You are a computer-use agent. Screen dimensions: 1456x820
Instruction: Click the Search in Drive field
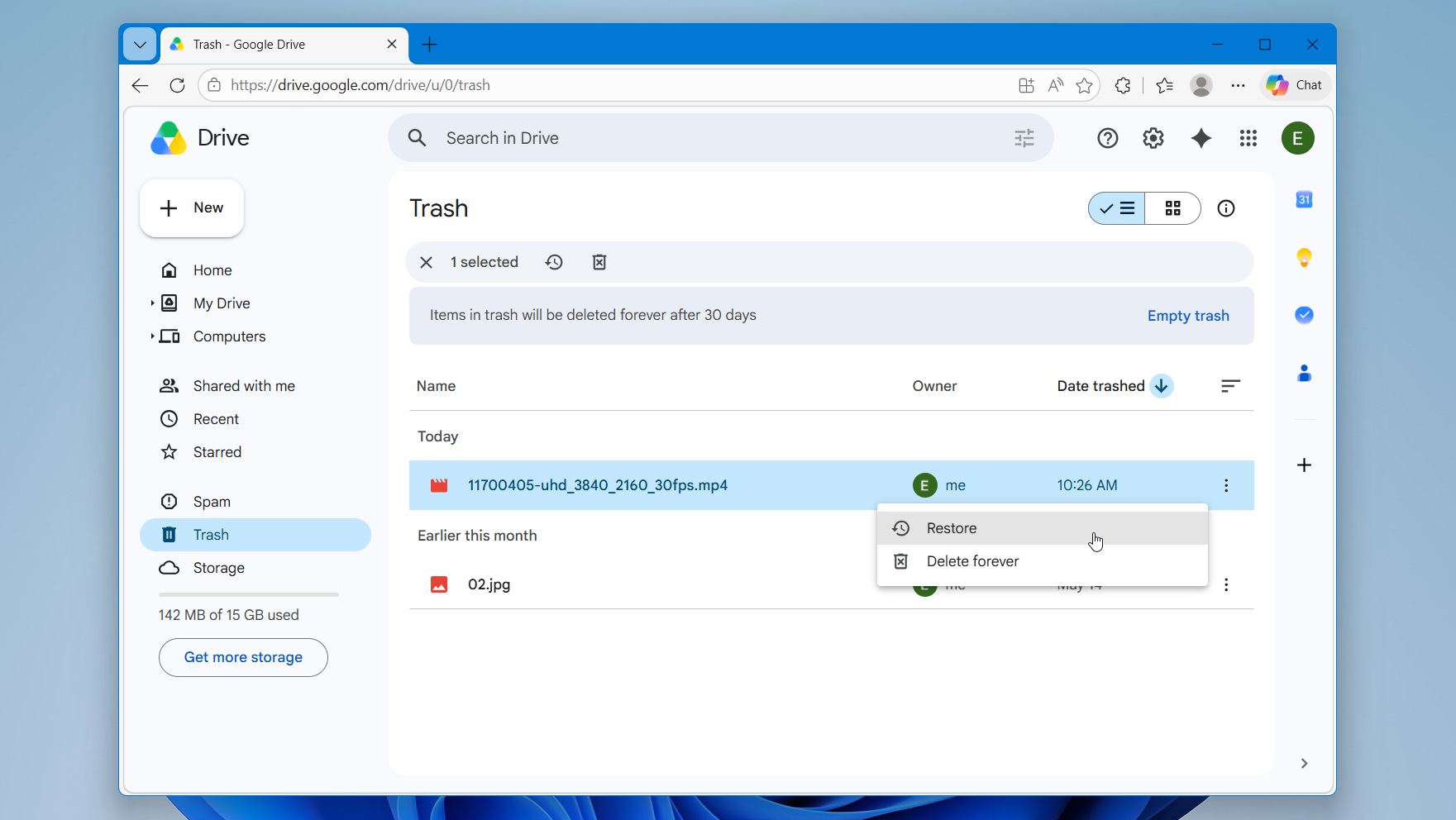click(x=719, y=138)
